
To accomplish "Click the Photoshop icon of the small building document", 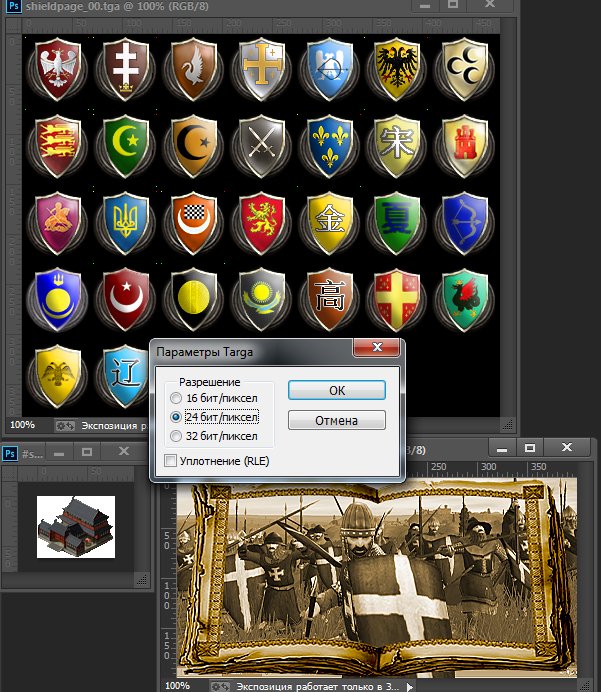I will tap(10, 453).
